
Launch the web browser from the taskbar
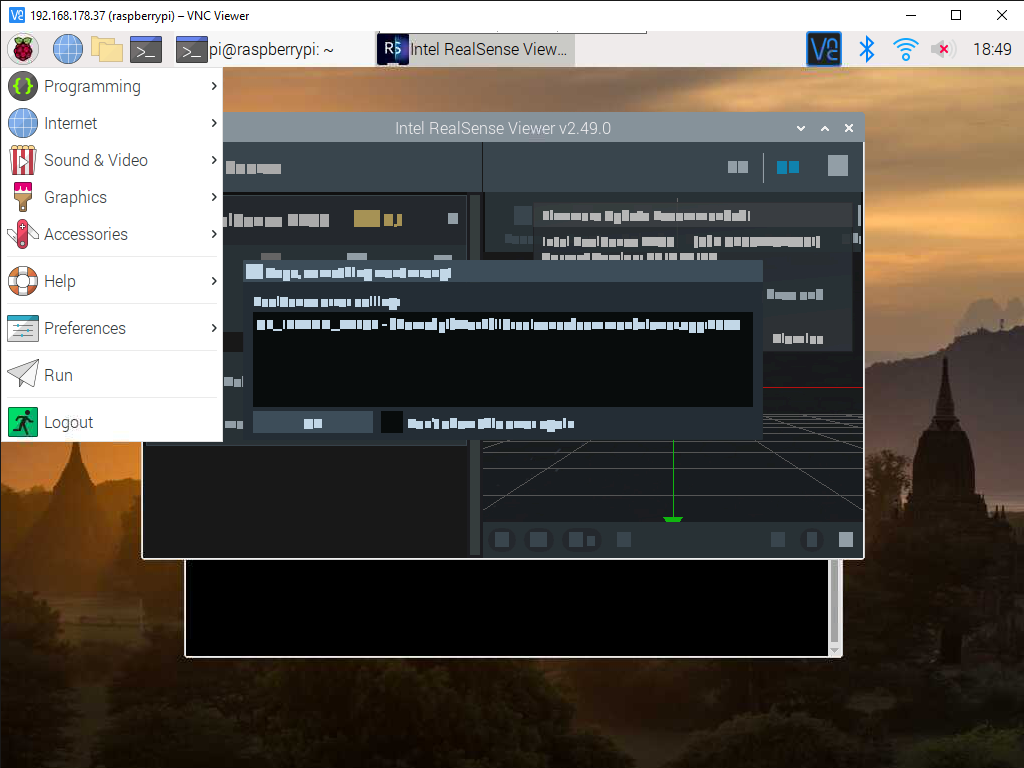pos(67,49)
